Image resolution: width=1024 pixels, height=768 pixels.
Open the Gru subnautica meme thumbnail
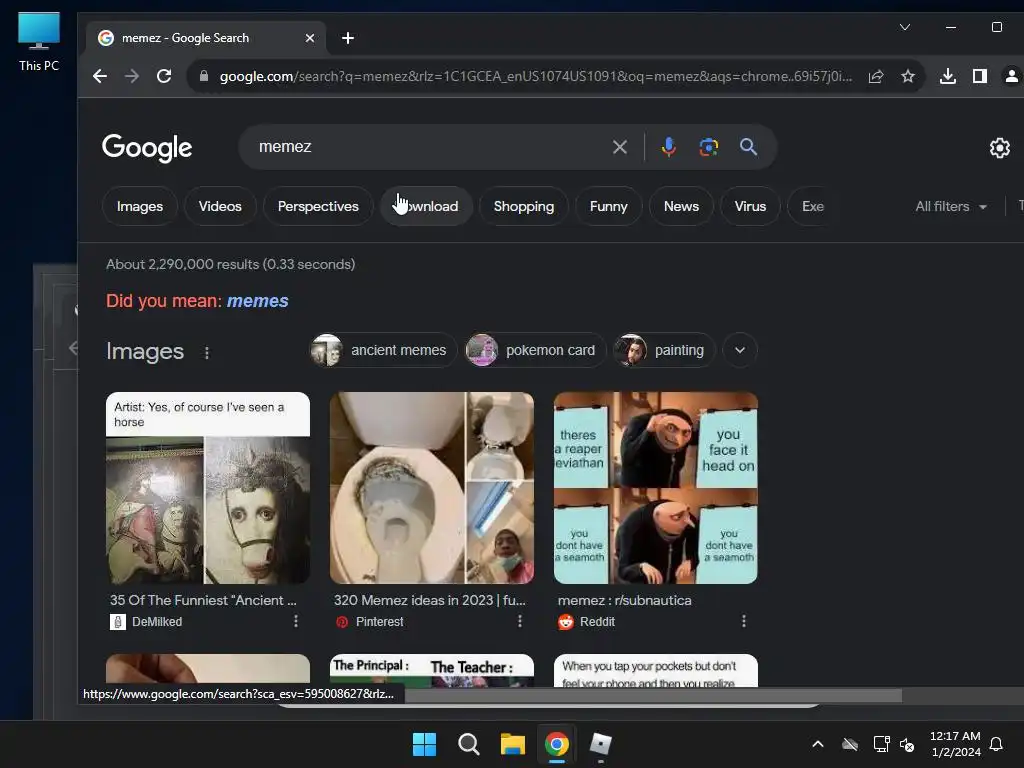[656, 488]
